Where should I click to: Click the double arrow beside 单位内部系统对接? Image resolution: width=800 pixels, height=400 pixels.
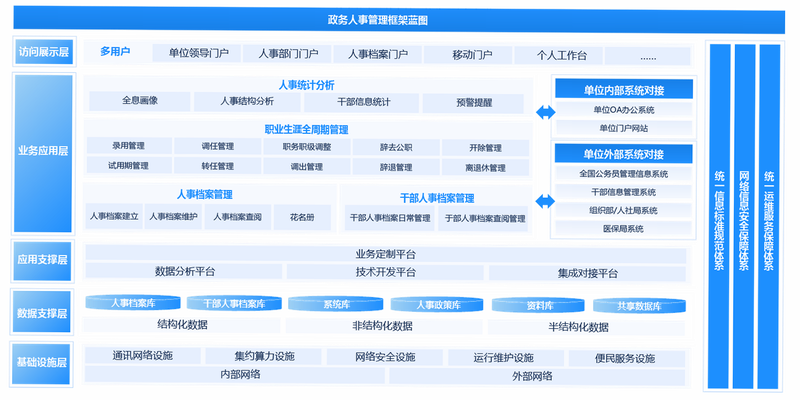tap(545, 112)
